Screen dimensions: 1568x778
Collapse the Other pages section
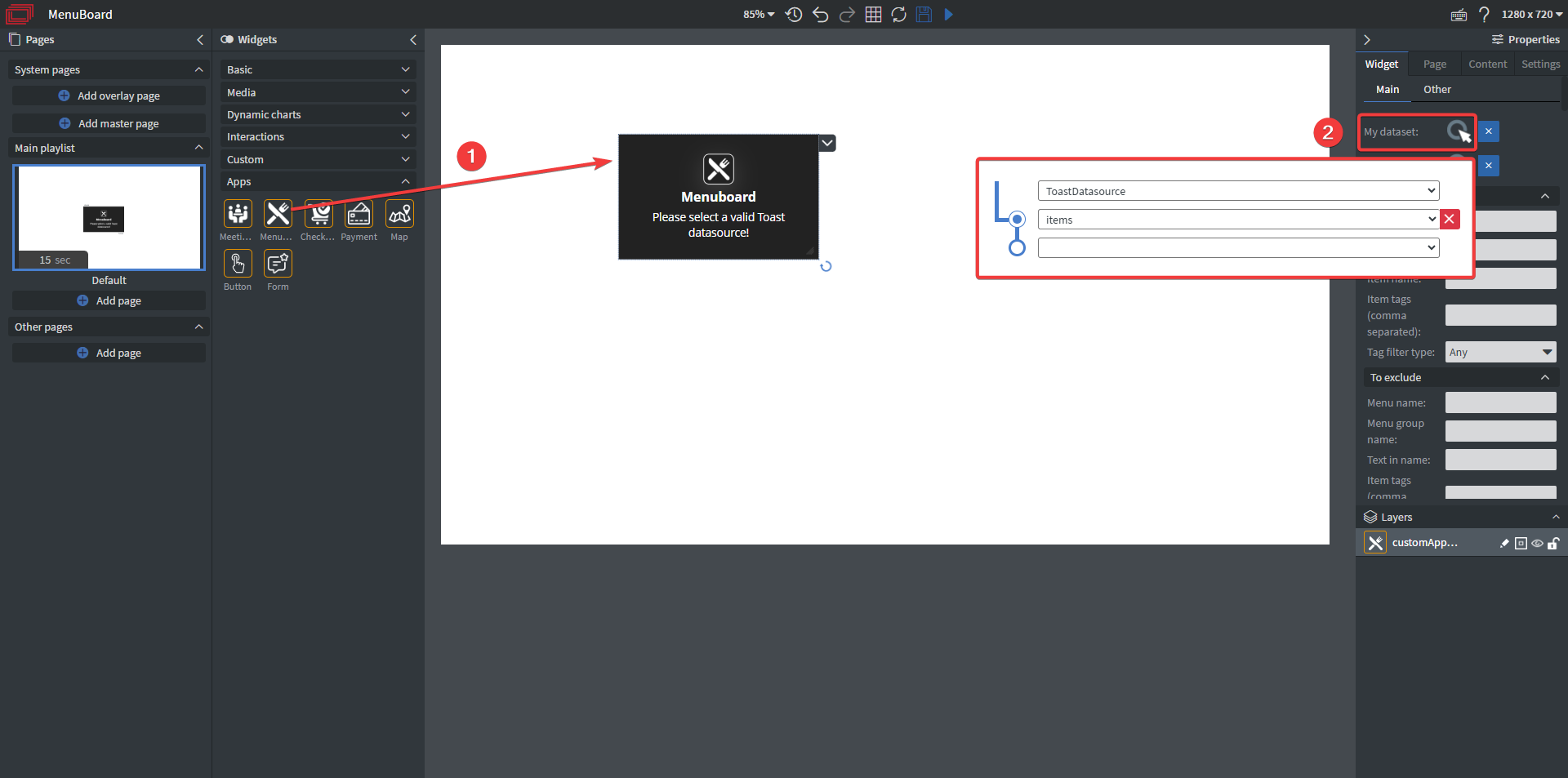[109, 327]
